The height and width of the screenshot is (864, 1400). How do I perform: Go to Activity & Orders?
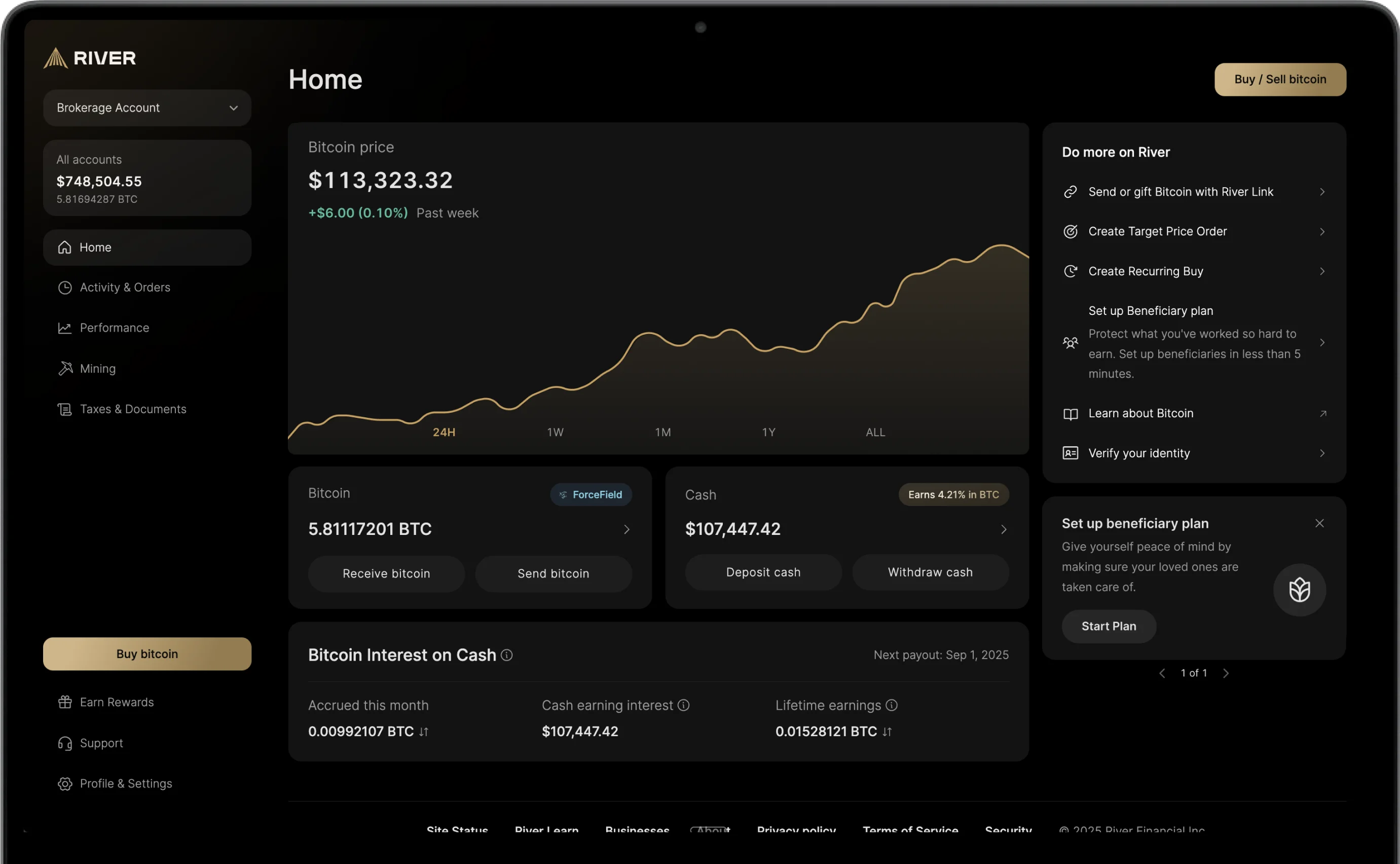point(125,287)
